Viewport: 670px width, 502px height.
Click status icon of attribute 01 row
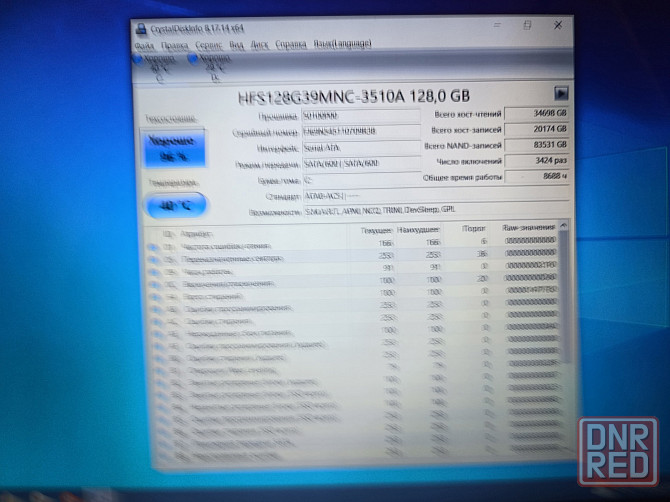coord(153,247)
